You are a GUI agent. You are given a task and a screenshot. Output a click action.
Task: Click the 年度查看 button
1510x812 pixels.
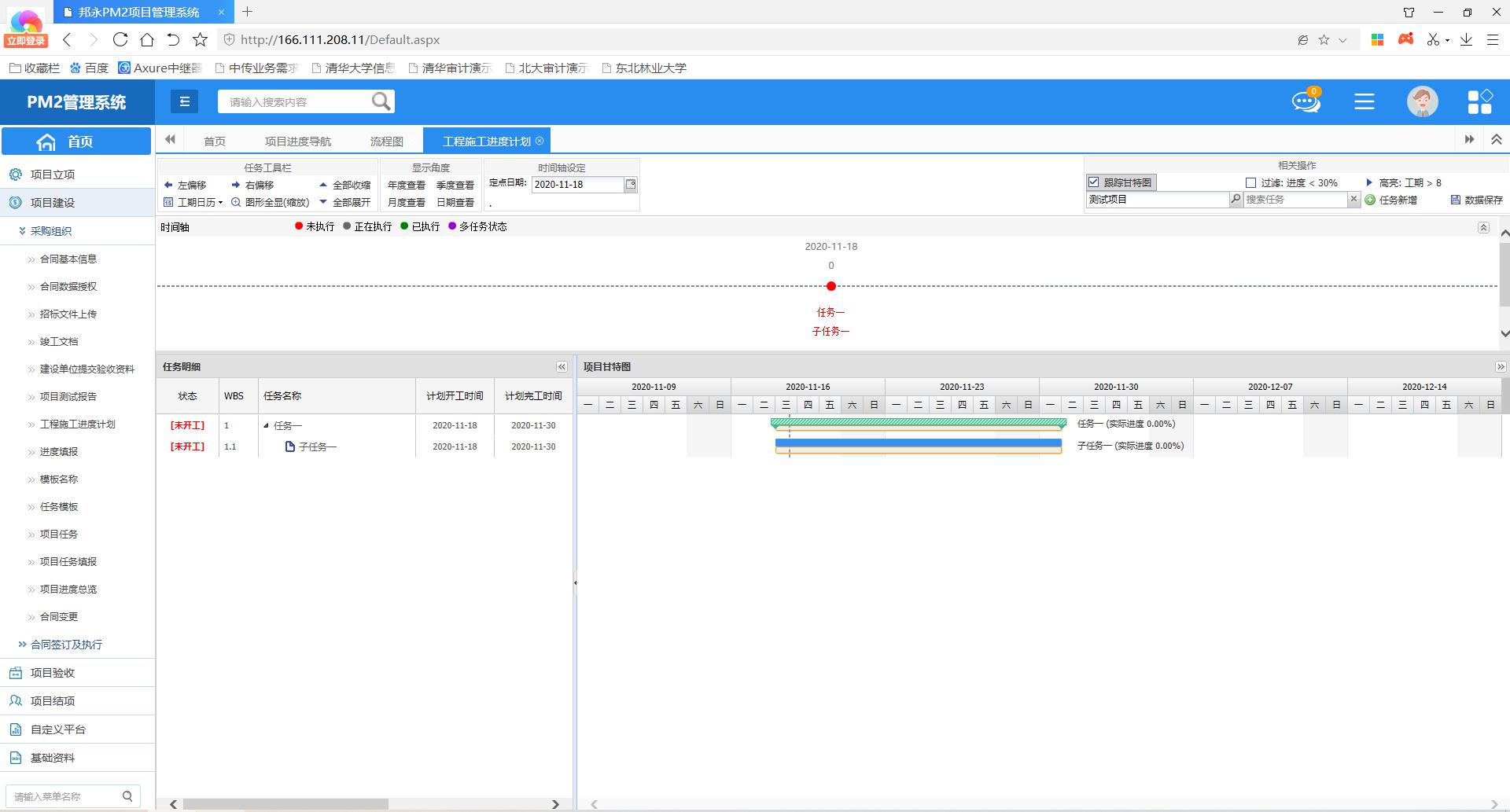coord(406,185)
